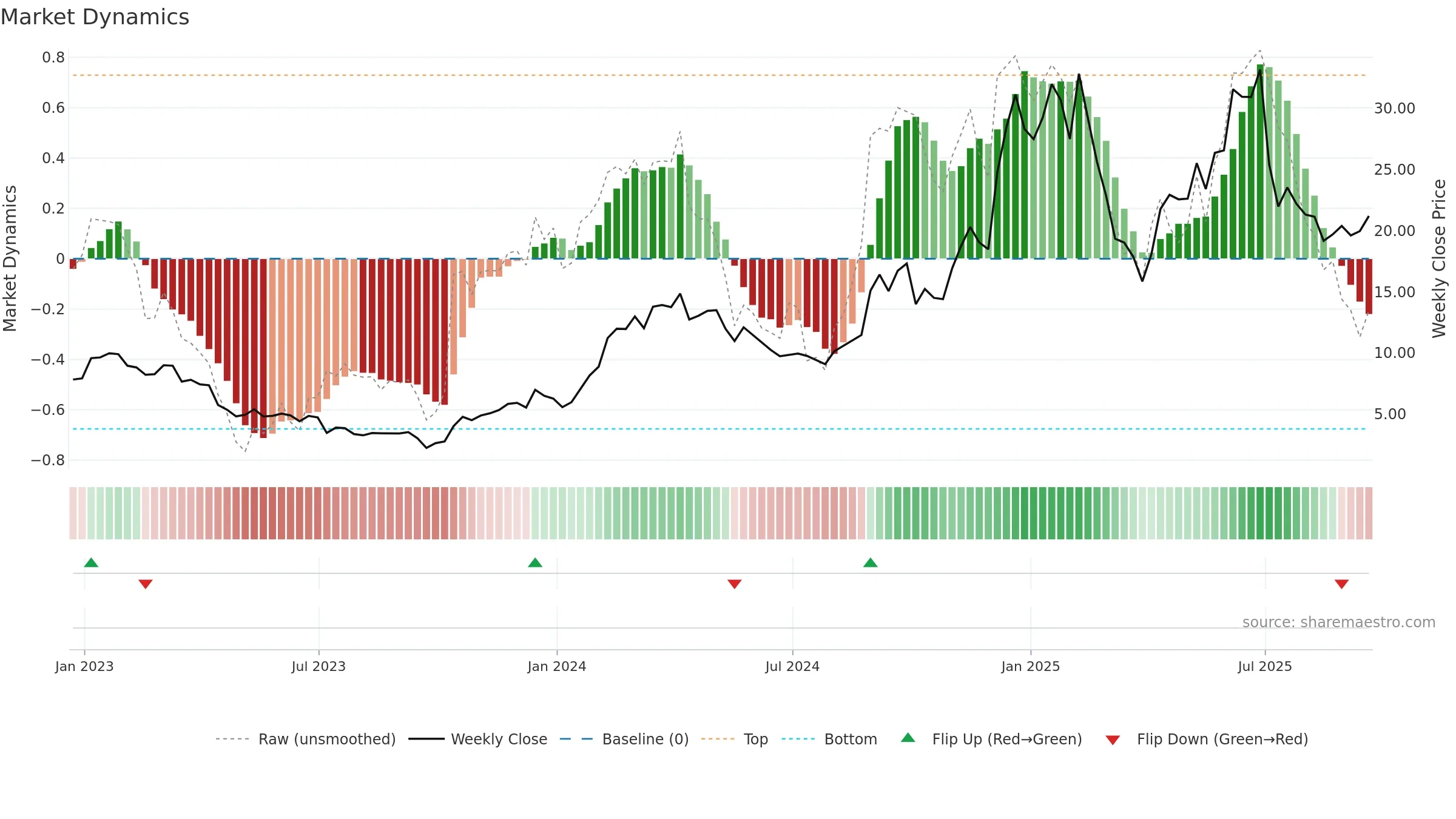Click the 0.8 left axis tick label
This screenshot has height=819, width=1456.
53,58
